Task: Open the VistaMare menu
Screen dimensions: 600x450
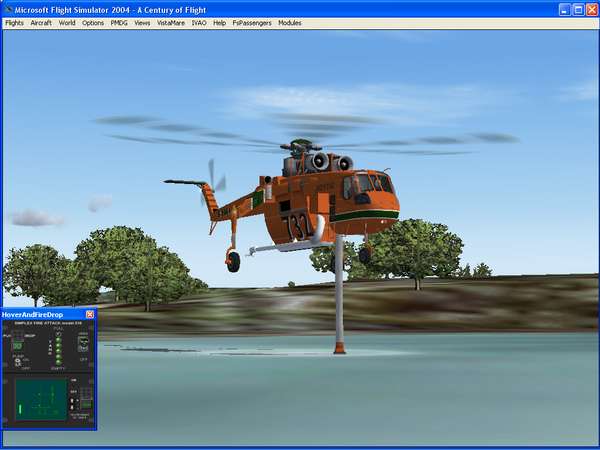Action: click(171, 22)
